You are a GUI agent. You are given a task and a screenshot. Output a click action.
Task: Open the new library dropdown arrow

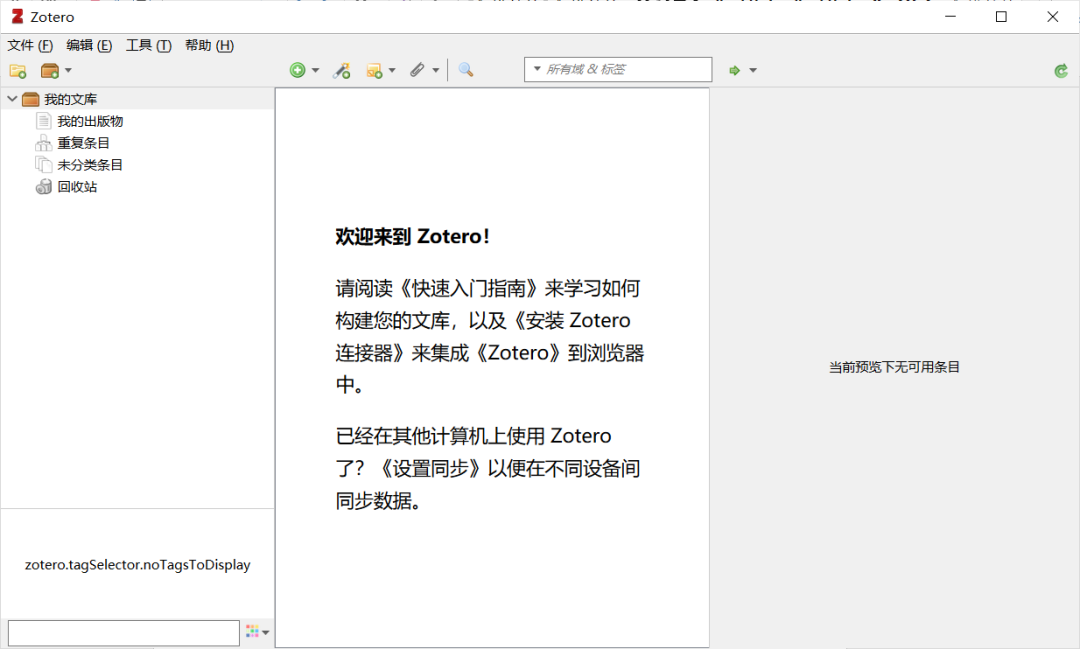click(x=68, y=70)
